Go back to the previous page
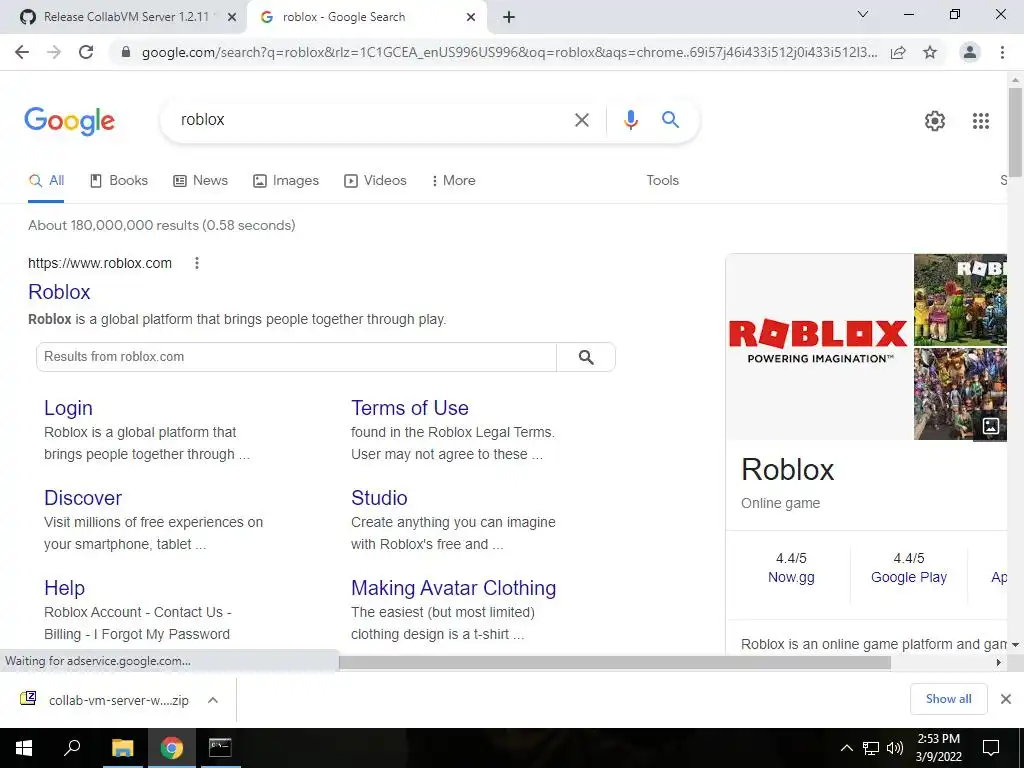The height and width of the screenshot is (768, 1024). point(22,52)
